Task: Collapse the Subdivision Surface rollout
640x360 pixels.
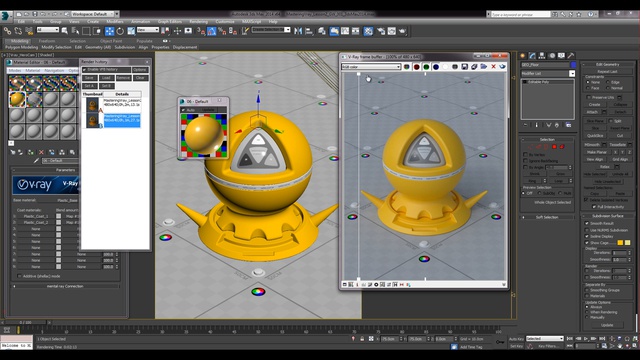Action: (x=607, y=216)
